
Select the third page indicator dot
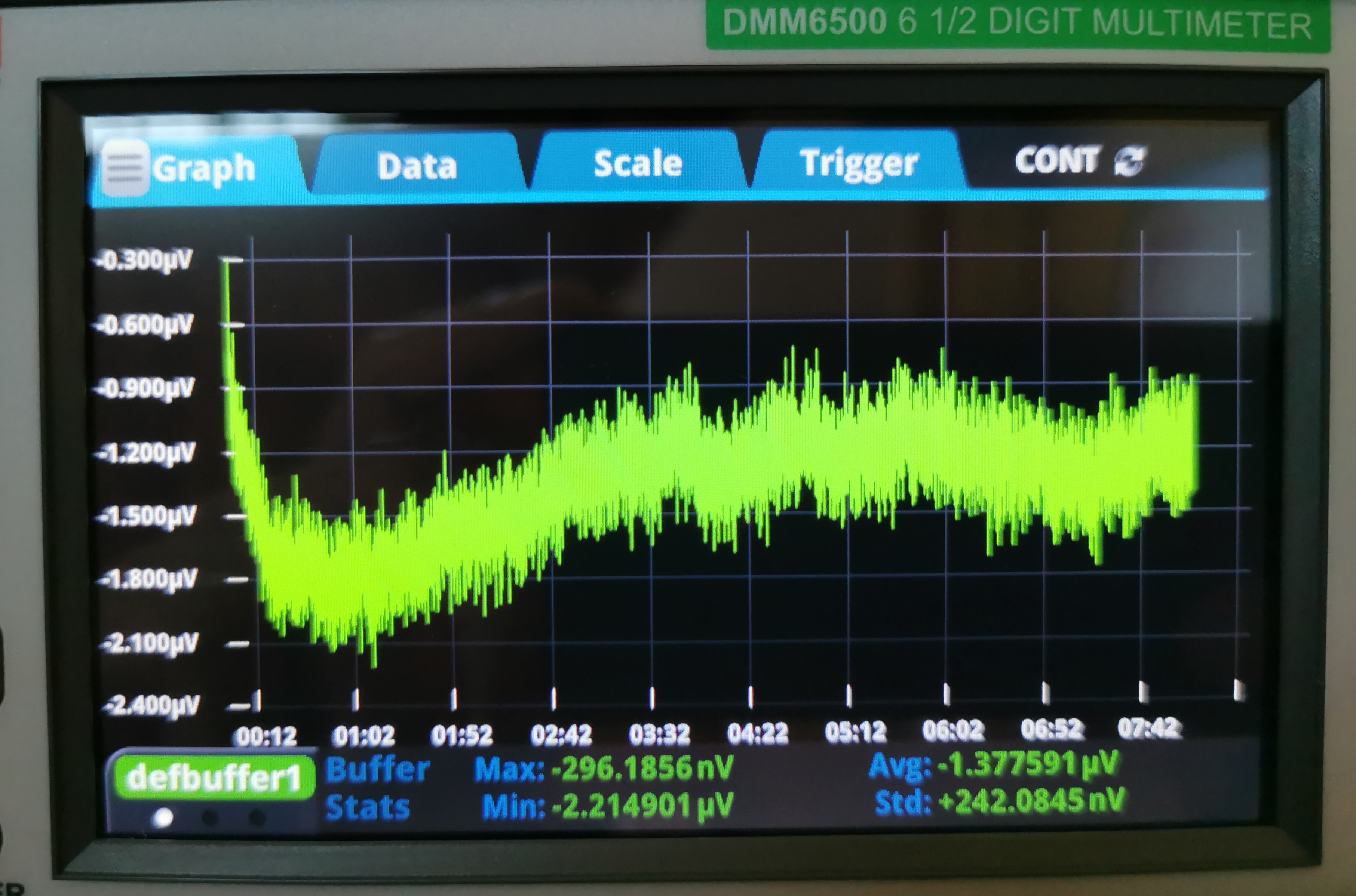tap(257, 818)
